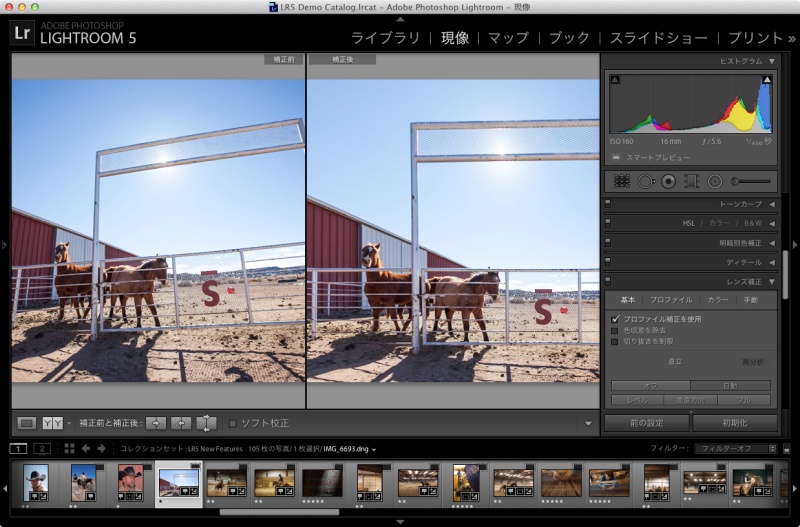Show more modules with » arrow
This screenshot has width=800, height=527.
pos(792,38)
